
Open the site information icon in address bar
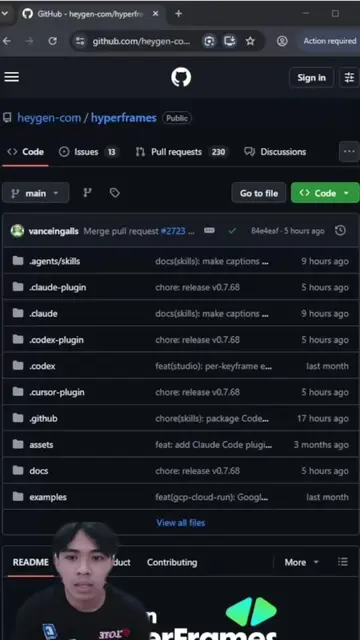point(80,41)
